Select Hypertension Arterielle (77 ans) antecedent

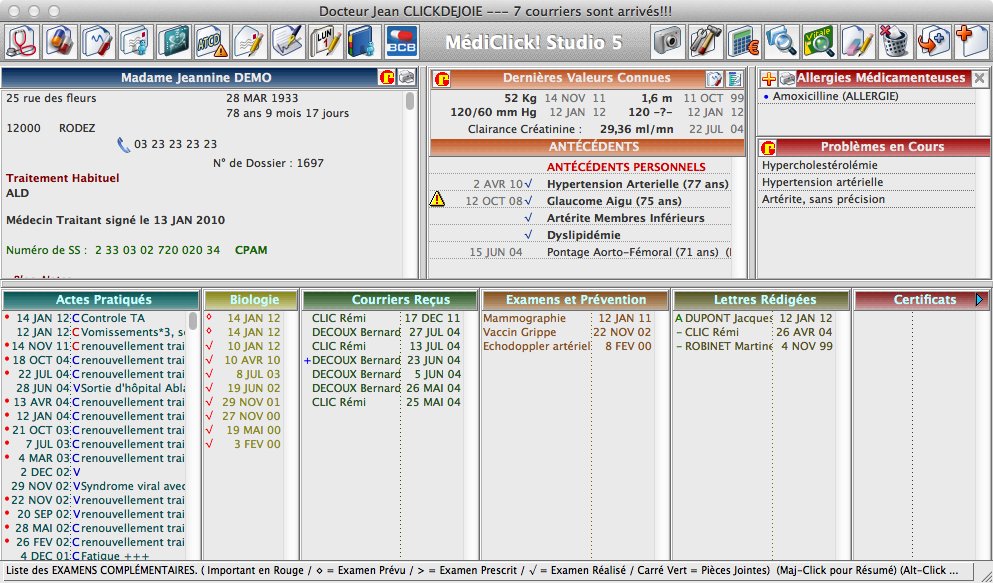pos(638,184)
